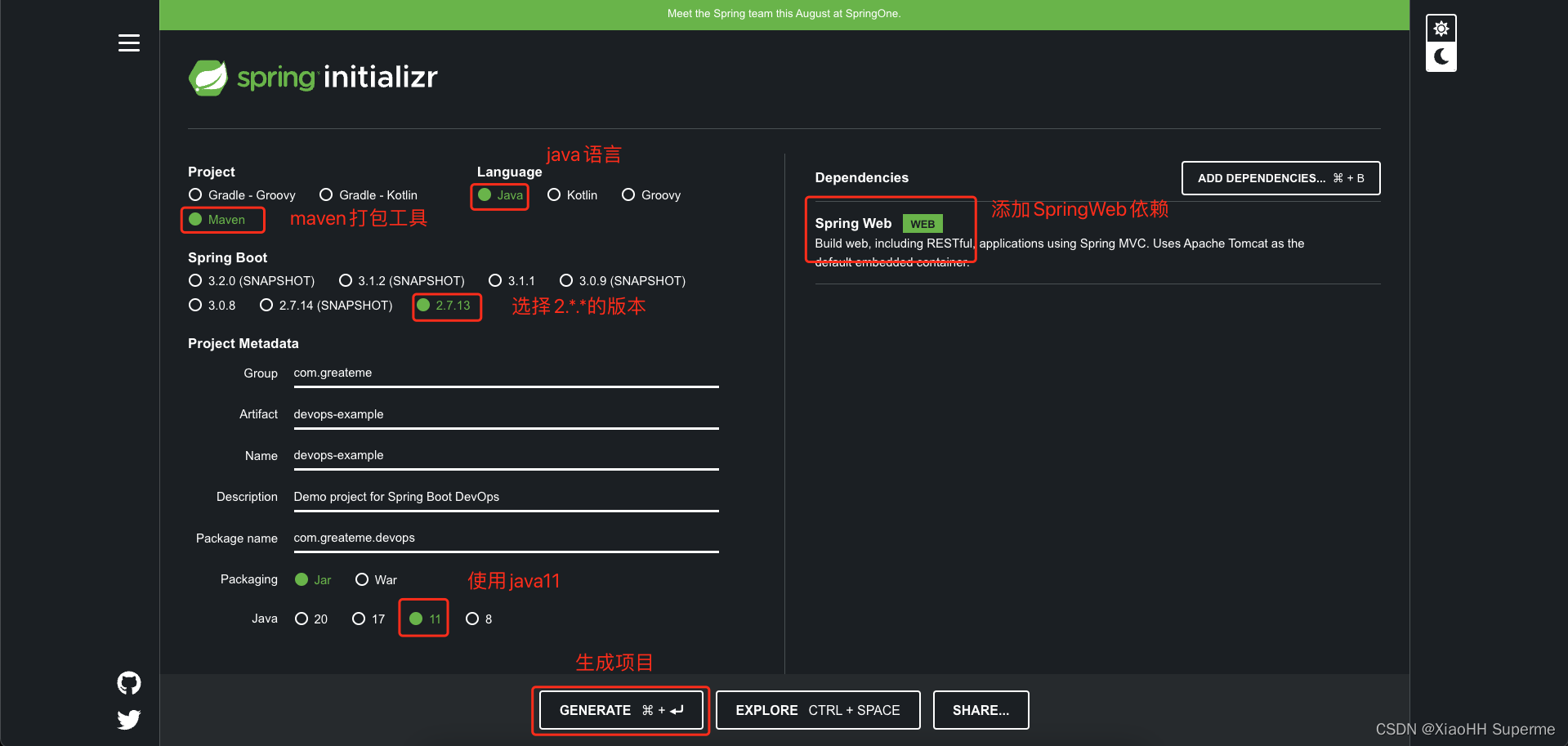This screenshot has width=1568, height=746.
Task: Switch to light theme sun icon
Action: click(x=1441, y=29)
